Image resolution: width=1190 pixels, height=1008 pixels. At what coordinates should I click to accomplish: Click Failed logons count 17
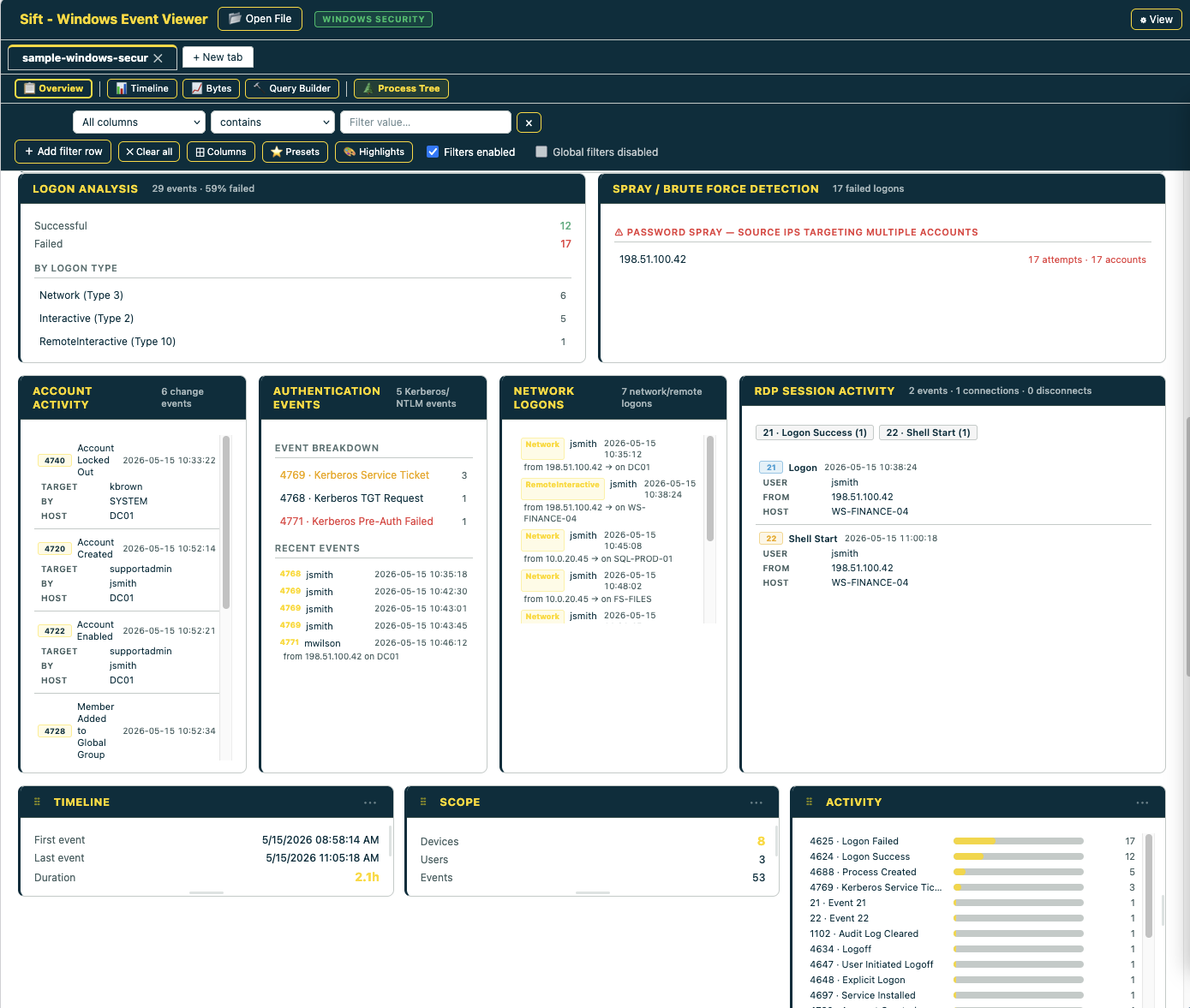565,244
